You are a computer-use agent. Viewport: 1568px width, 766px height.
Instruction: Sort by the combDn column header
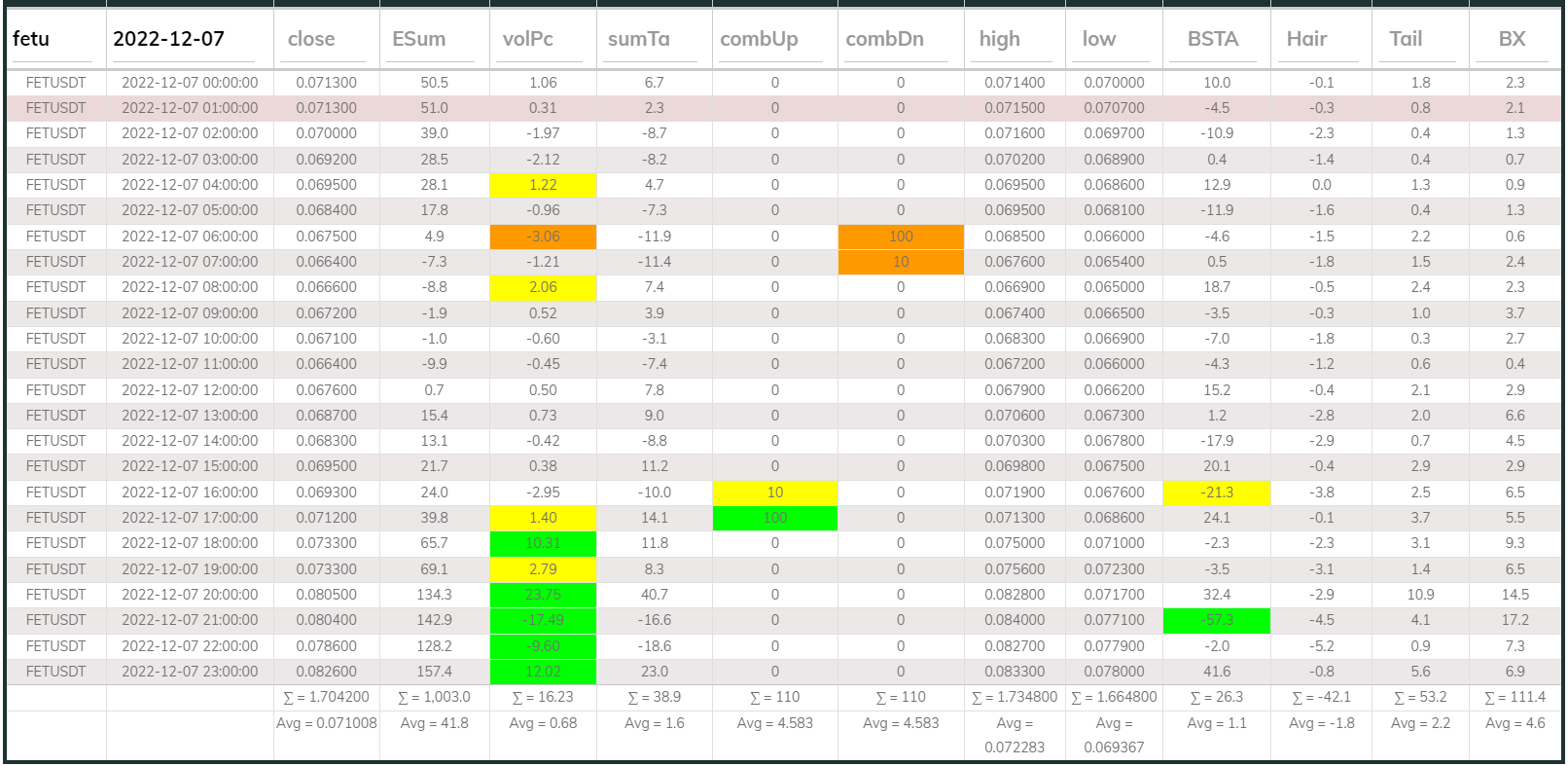coord(885,39)
